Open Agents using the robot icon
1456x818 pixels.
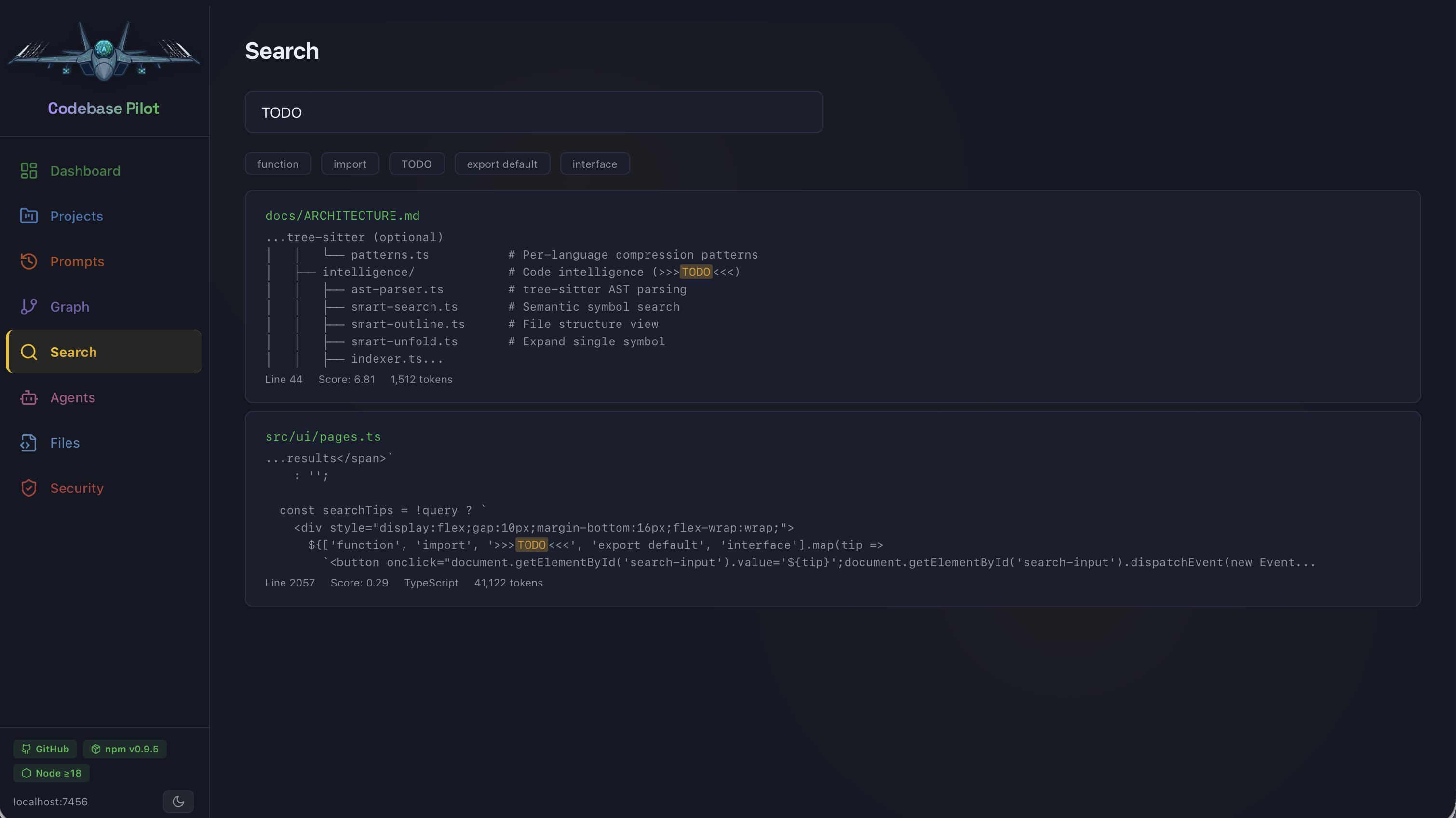[29, 397]
